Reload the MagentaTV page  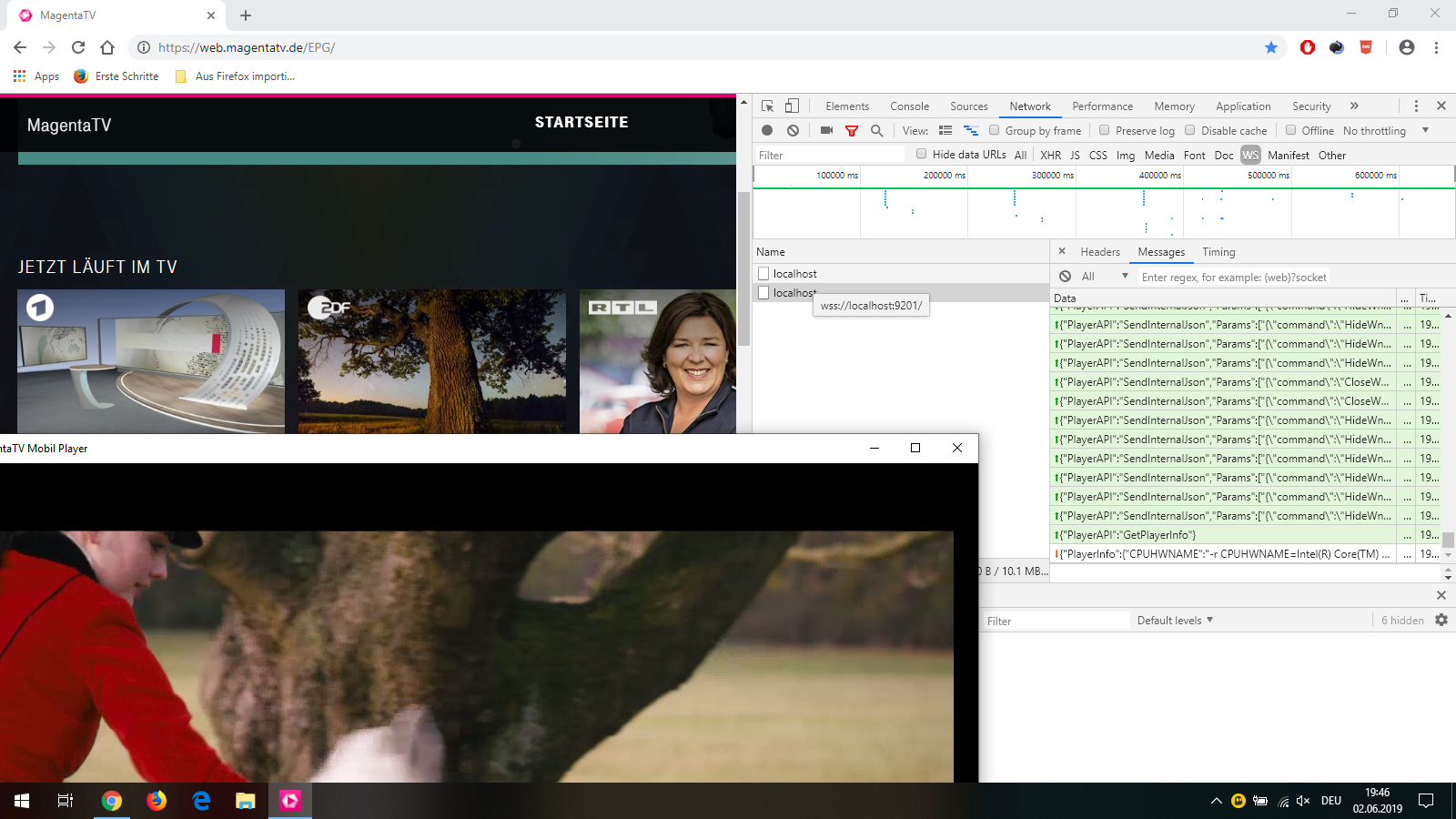coord(78,47)
